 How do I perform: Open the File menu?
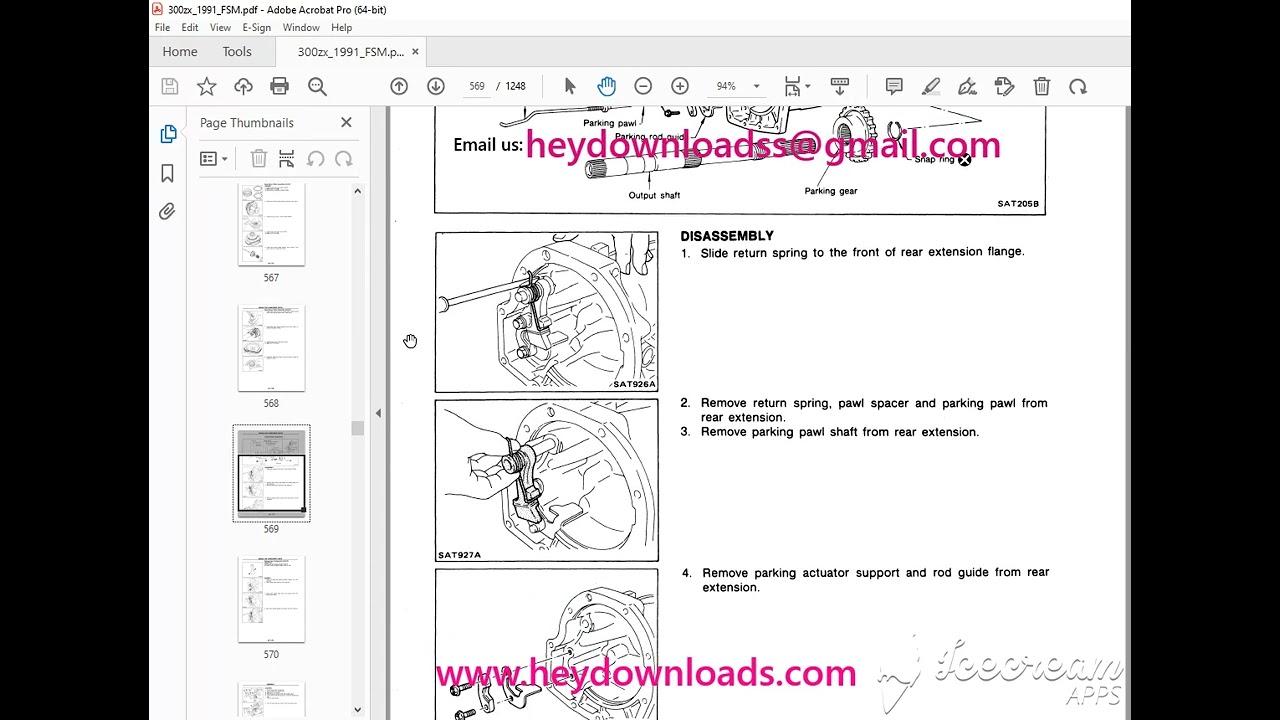click(162, 28)
